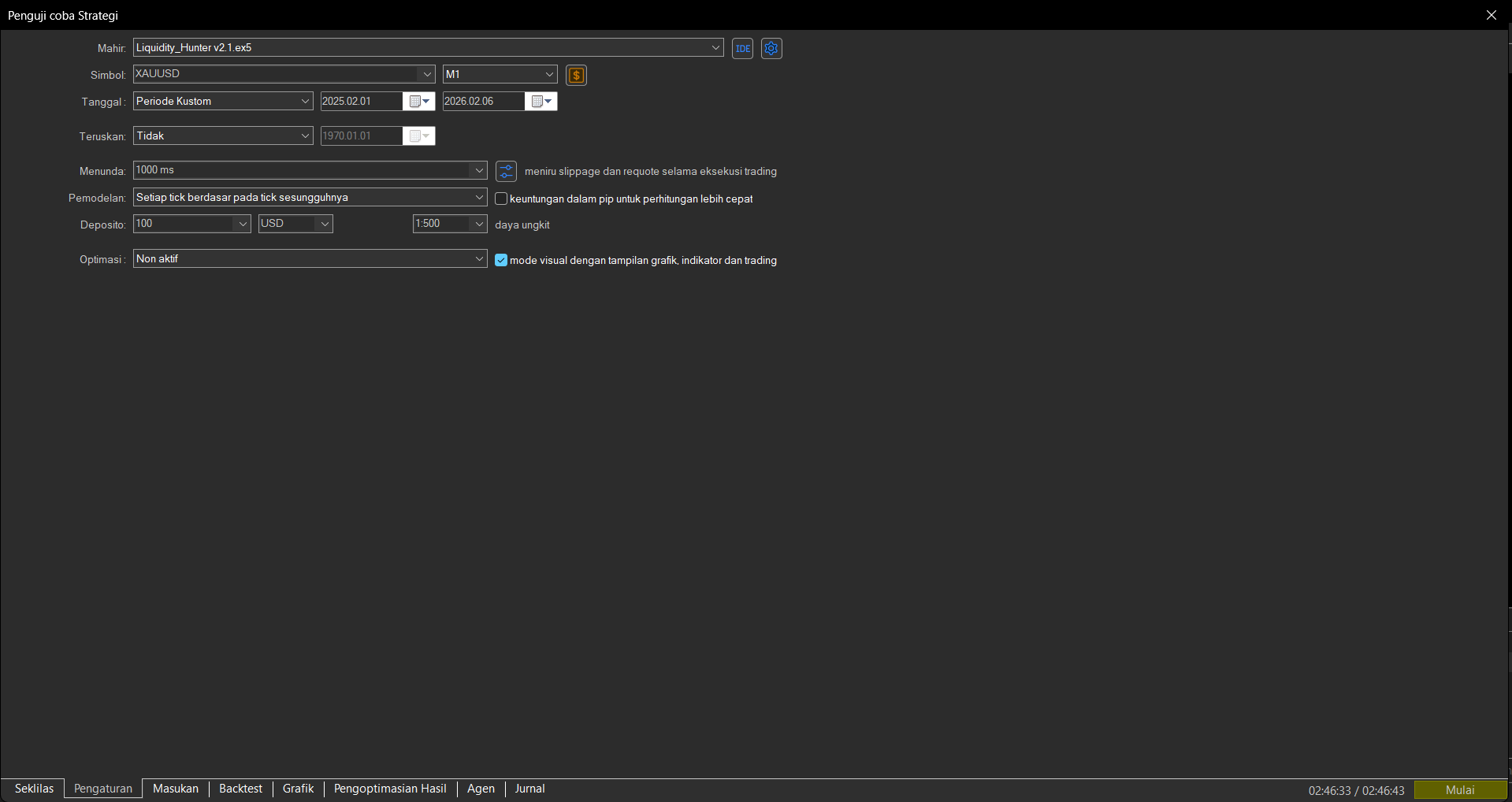Open the Backtest tab
This screenshot has height=802, width=1512.
(240, 789)
